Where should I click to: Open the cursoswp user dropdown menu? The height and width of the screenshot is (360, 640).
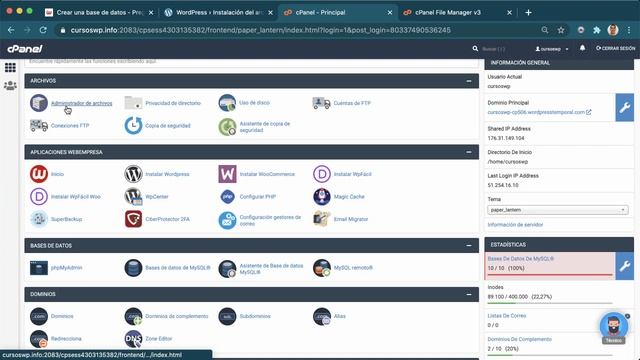pos(551,49)
